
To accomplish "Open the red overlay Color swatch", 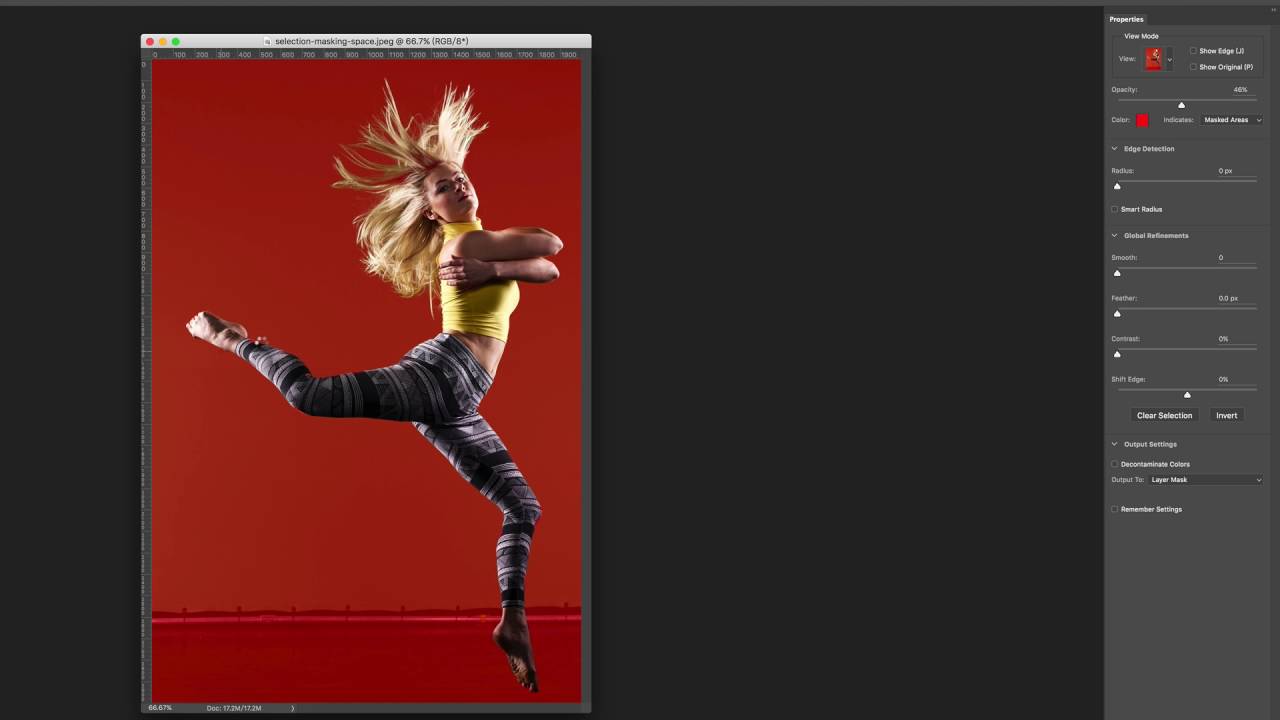I will coord(1142,120).
